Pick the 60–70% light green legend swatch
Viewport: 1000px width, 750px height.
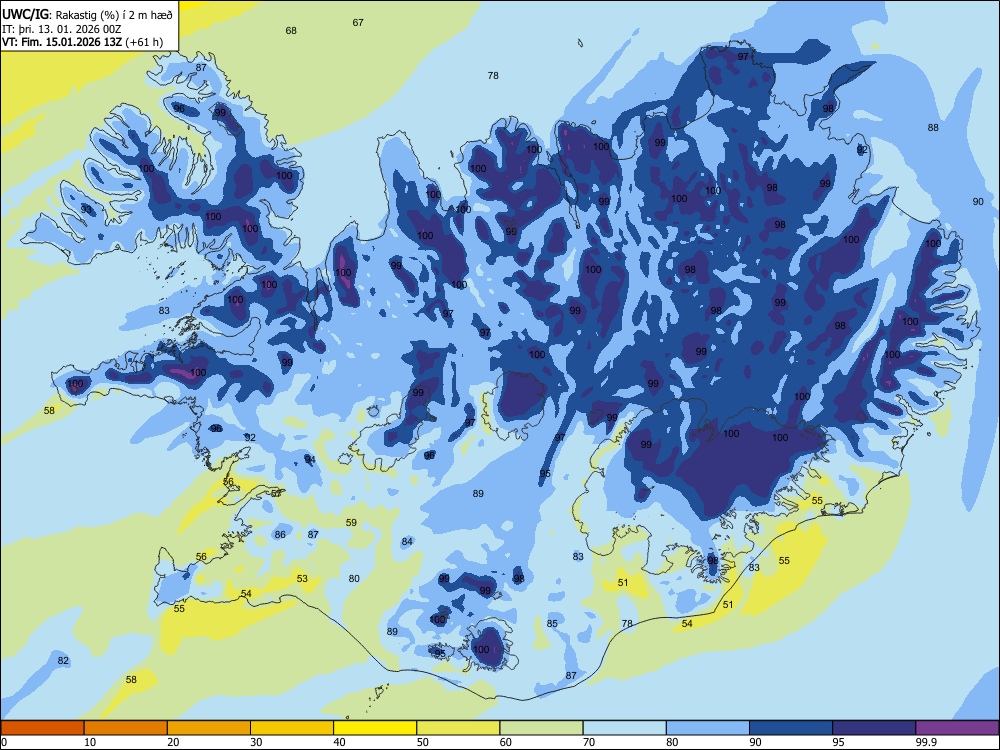541,728
